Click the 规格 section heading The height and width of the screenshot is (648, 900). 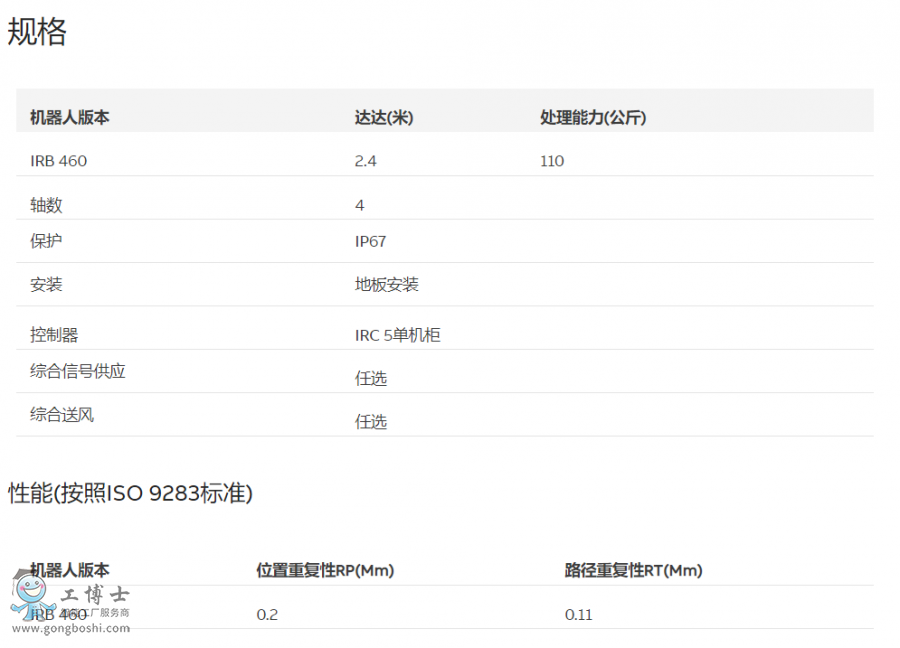(37, 31)
